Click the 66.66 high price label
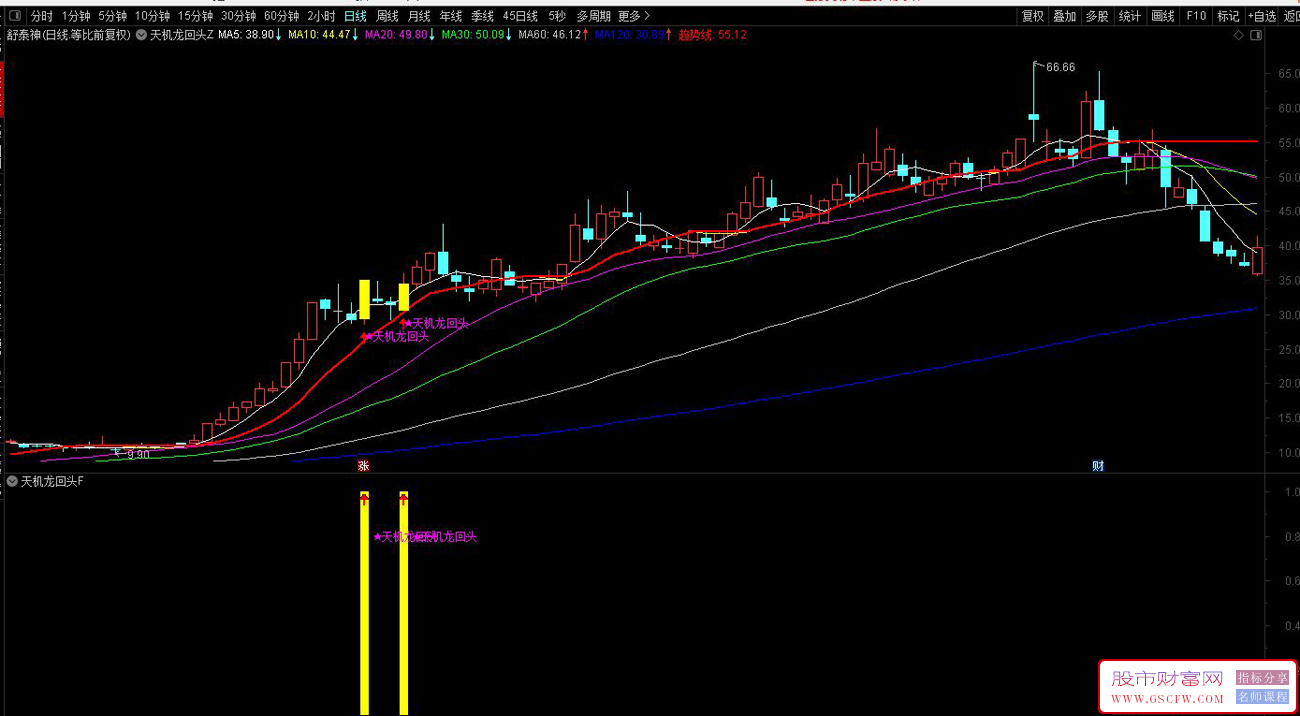This screenshot has height=716, width=1300. (1060, 67)
